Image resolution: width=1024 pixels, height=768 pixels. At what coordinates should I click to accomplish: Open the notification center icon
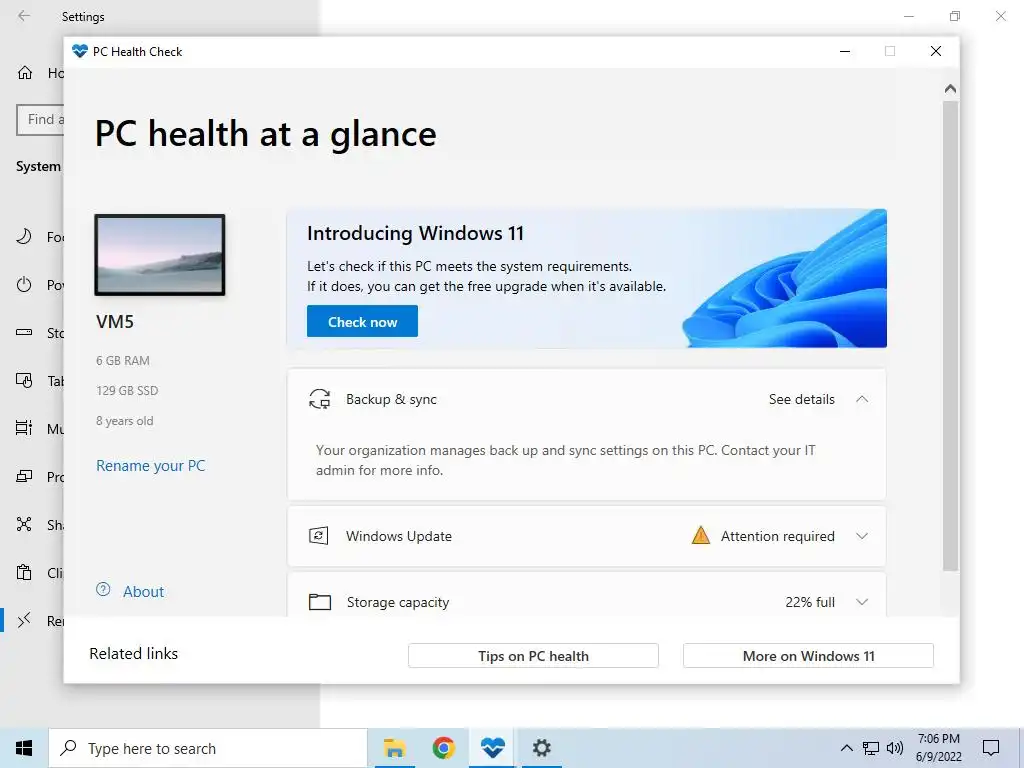click(x=991, y=748)
